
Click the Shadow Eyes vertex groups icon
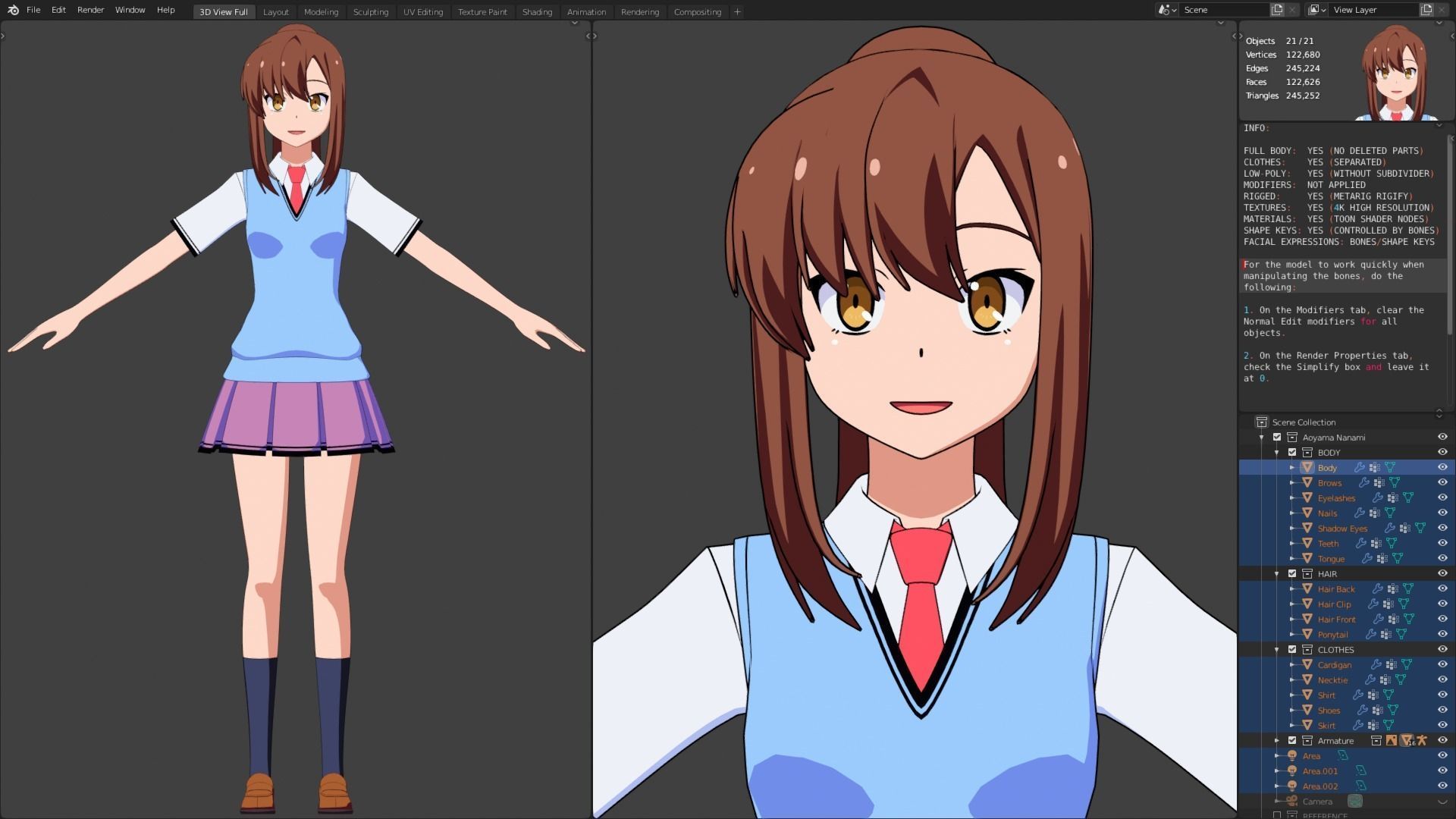coord(1404,529)
